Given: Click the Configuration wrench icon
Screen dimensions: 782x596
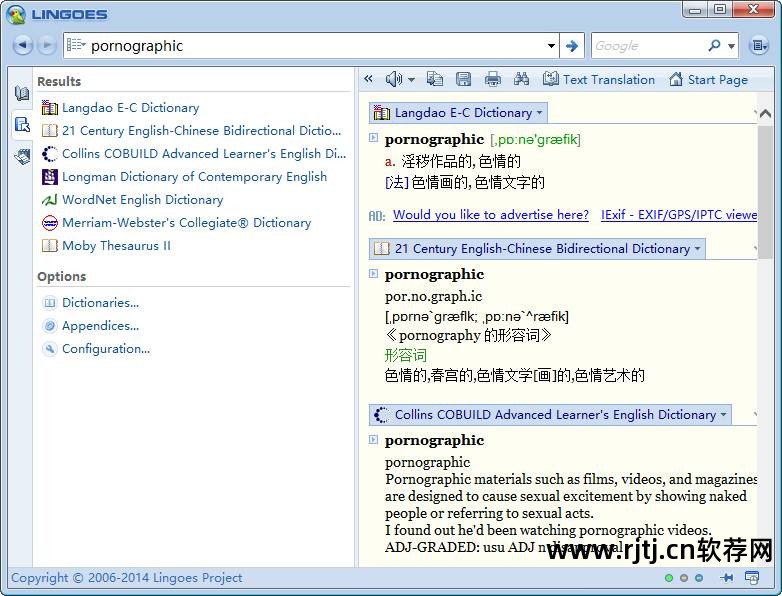Looking at the screenshot, I should tap(49, 349).
